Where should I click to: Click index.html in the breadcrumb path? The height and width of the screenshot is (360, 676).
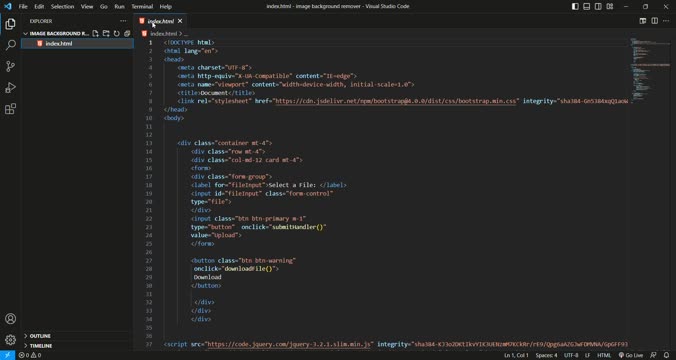(x=164, y=33)
